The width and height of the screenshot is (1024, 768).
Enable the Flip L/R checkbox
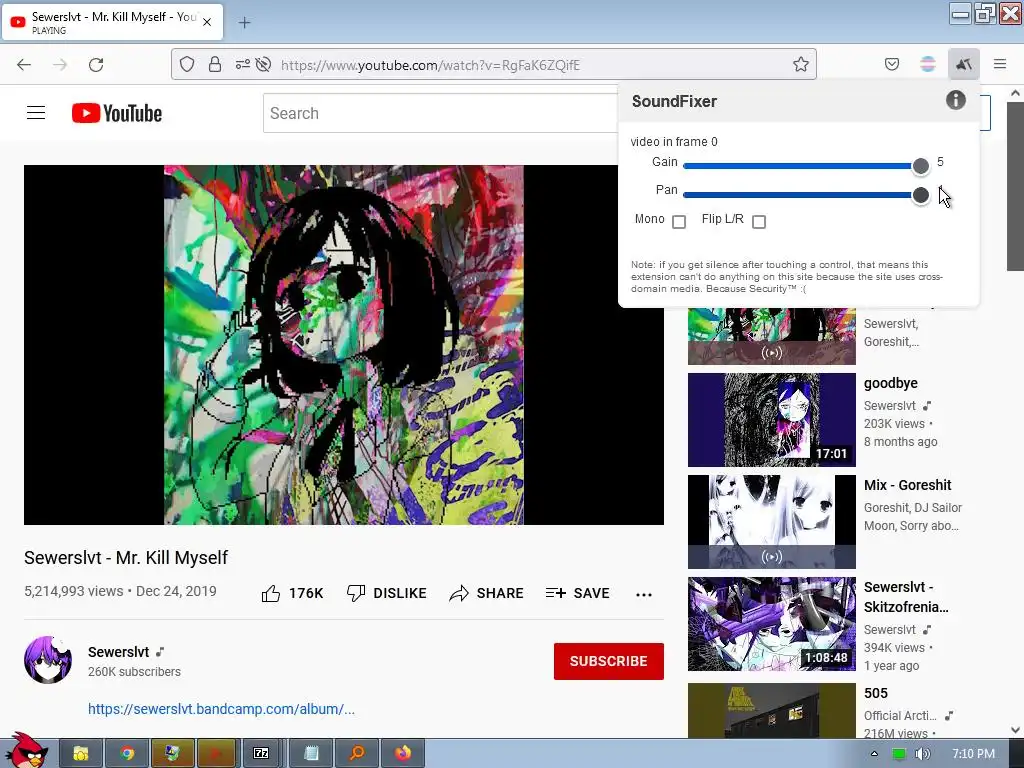point(759,222)
